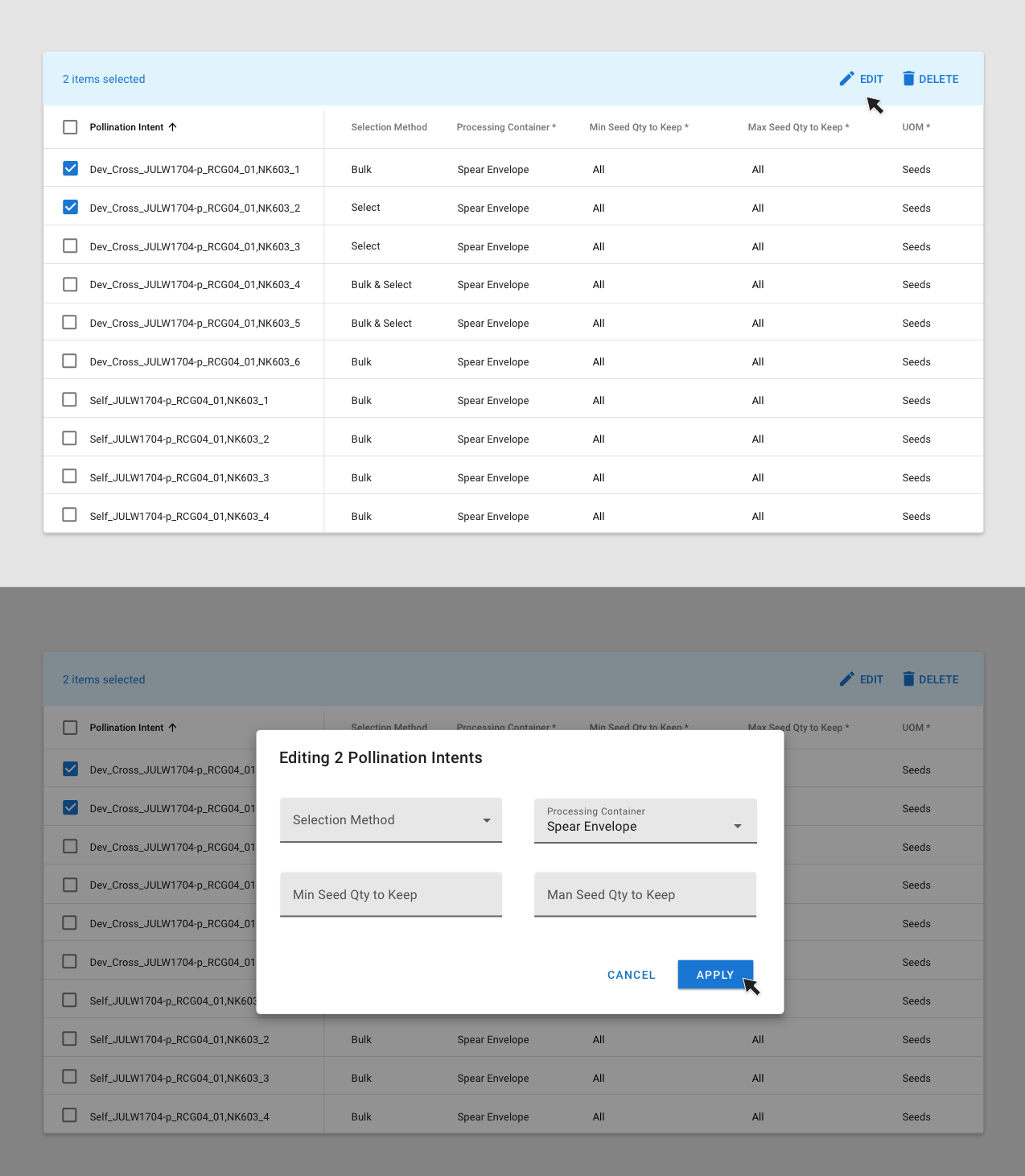This screenshot has height=1176, width=1025.
Task: Click the CANCEL button in the dialog
Action: [x=632, y=975]
